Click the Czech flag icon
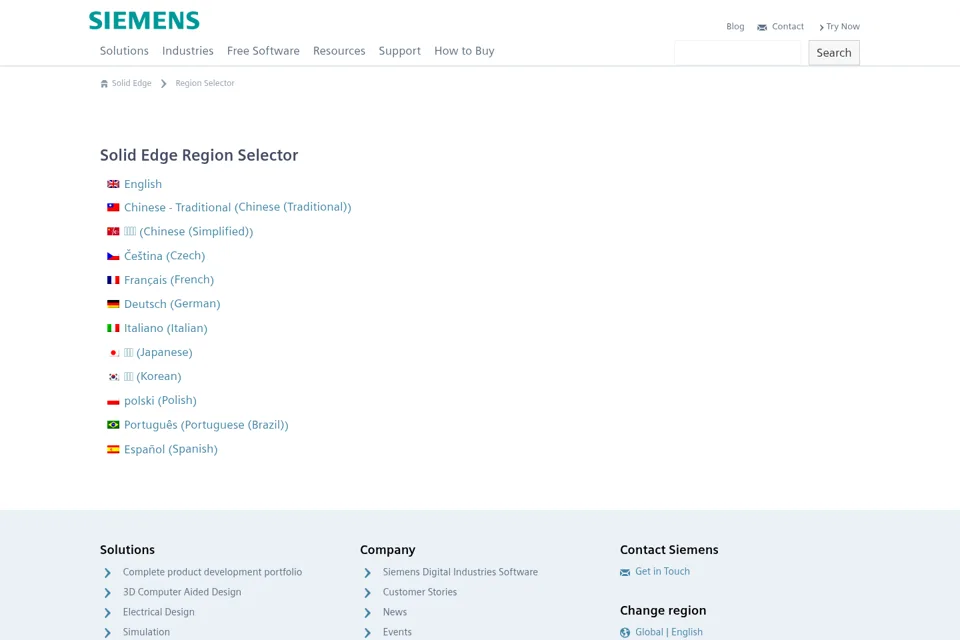This screenshot has height=640, width=960. pos(113,256)
